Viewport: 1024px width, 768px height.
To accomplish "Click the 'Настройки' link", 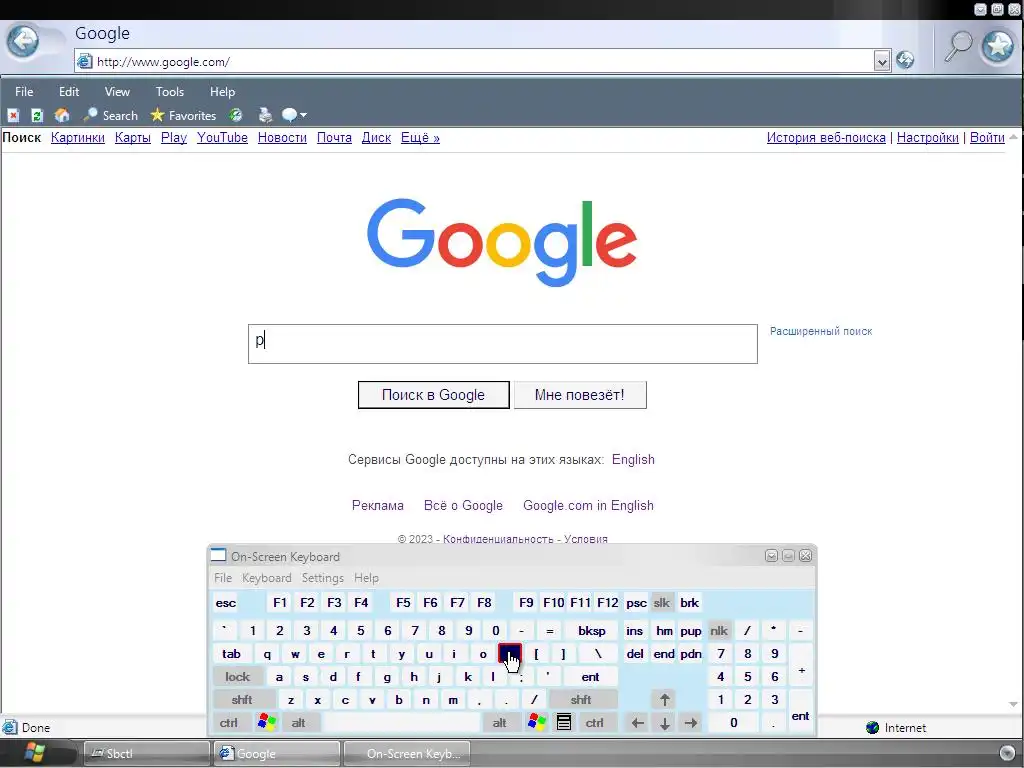I will 927,138.
